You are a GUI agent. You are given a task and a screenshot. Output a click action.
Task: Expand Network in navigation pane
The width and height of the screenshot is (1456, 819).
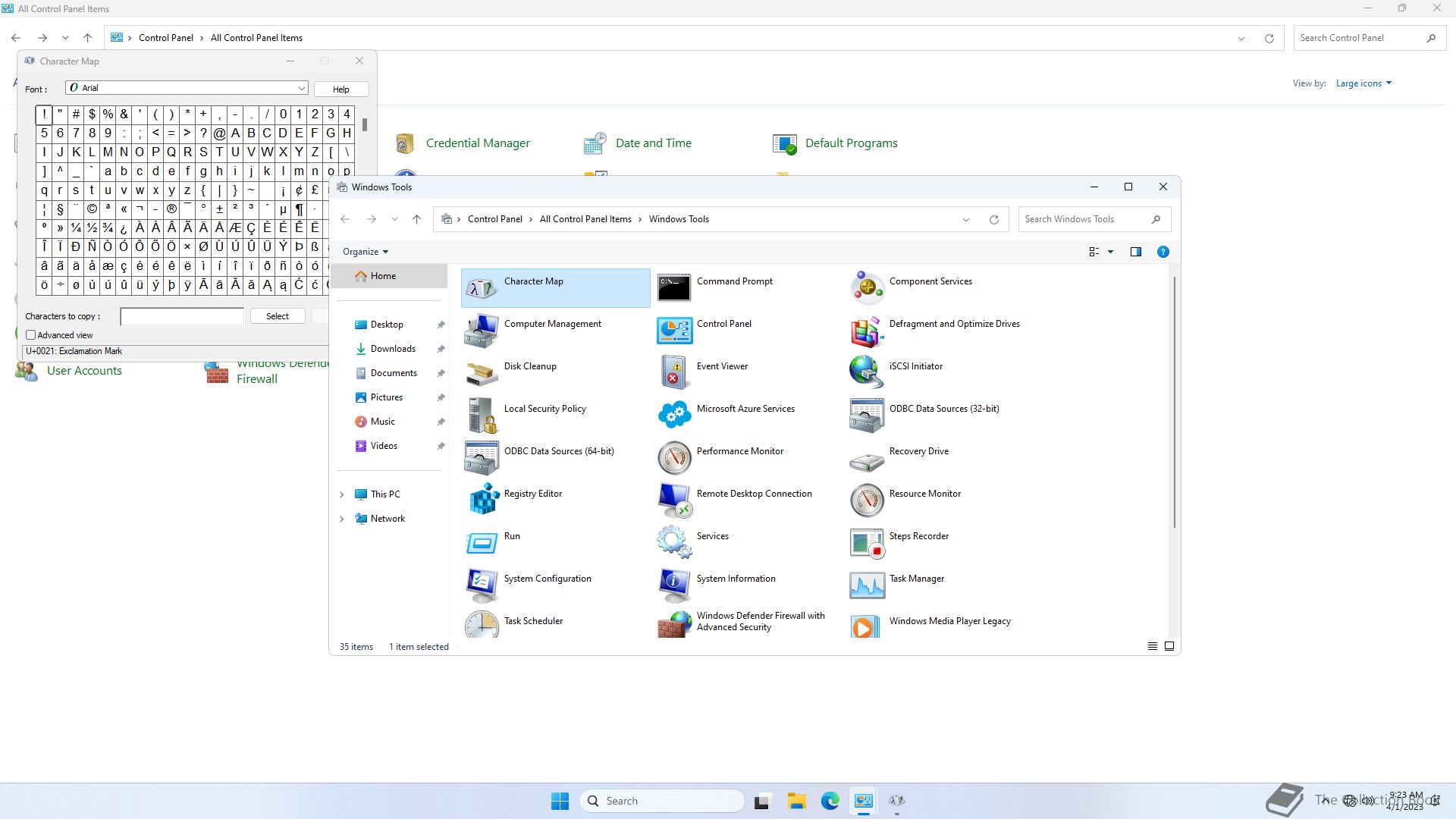click(x=341, y=519)
